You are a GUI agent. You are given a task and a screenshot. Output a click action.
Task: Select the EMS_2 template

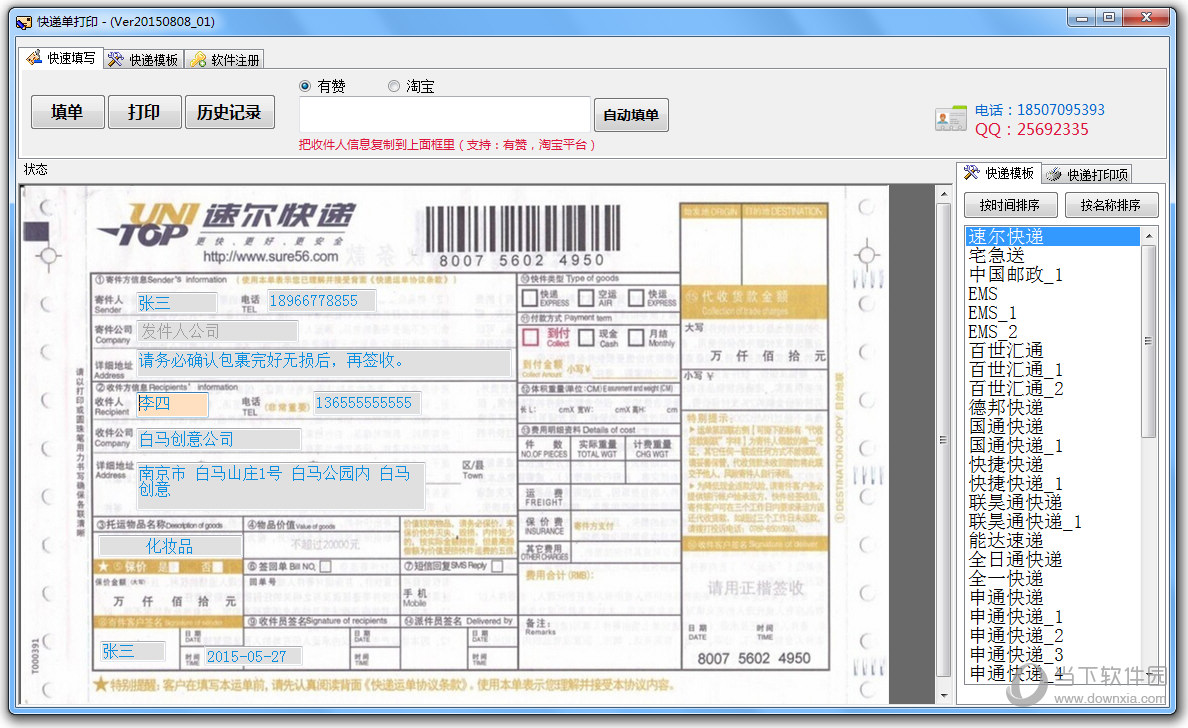[1052, 332]
